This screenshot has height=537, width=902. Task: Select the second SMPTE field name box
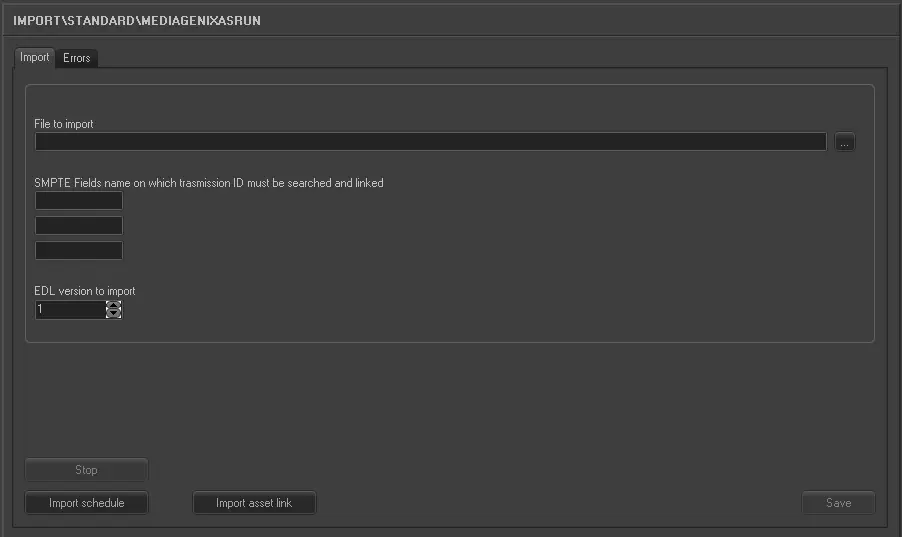[x=79, y=226]
